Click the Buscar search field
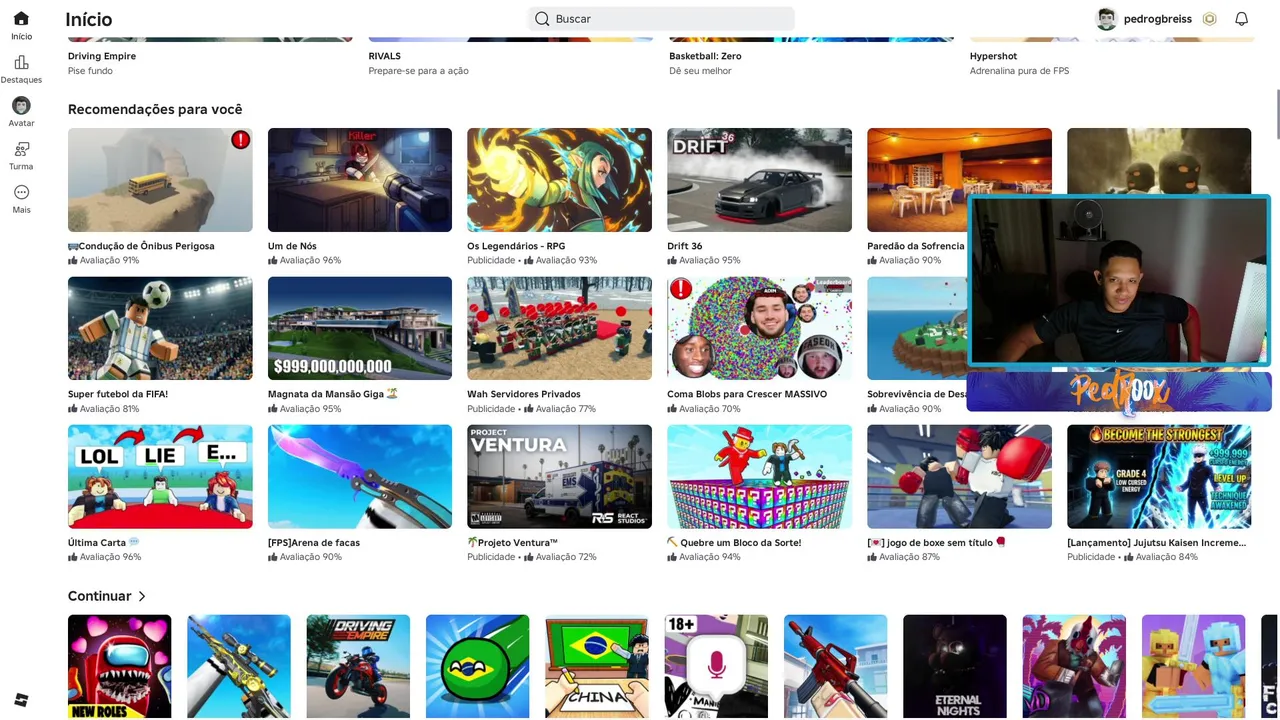The height and width of the screenshot is (720, 1280). tap(661, 19)
